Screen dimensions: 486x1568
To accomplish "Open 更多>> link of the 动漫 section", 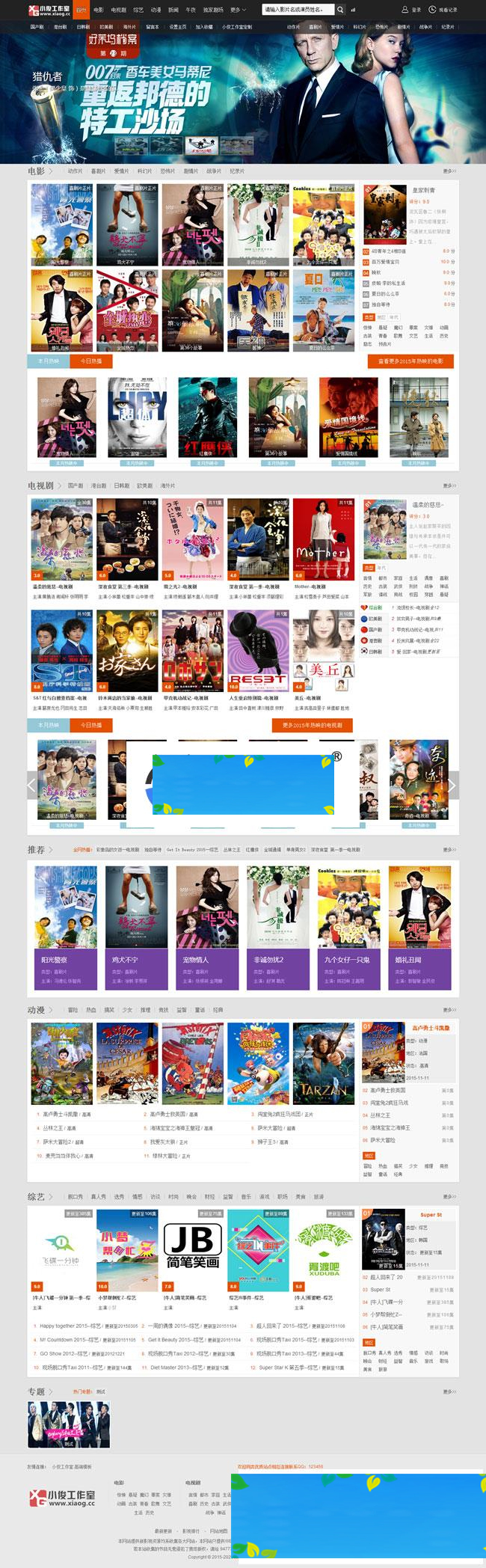I will [x=449, y=1010].
